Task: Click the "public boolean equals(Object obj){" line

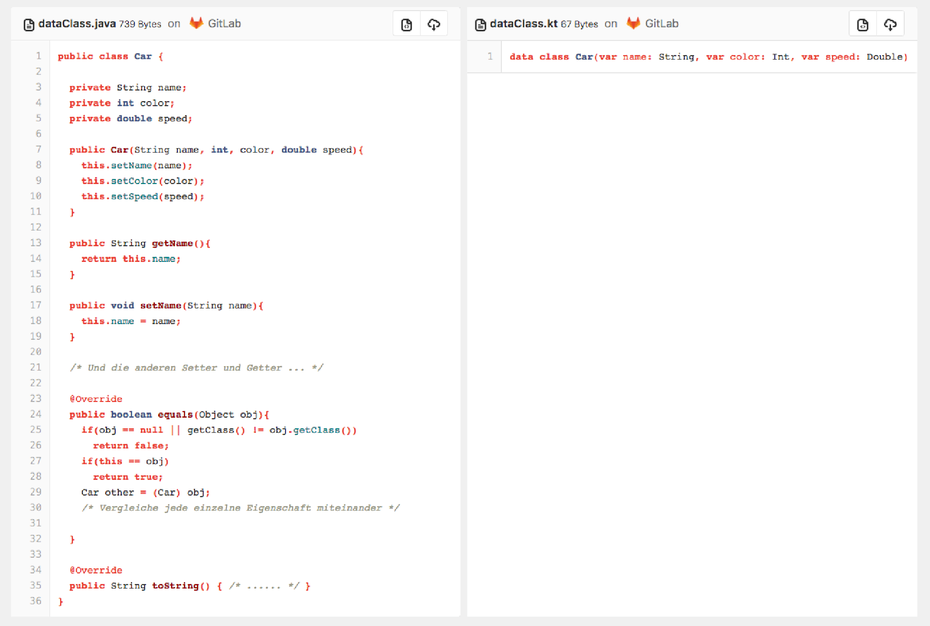Action: pyautogui.click(x=170, y=414)
